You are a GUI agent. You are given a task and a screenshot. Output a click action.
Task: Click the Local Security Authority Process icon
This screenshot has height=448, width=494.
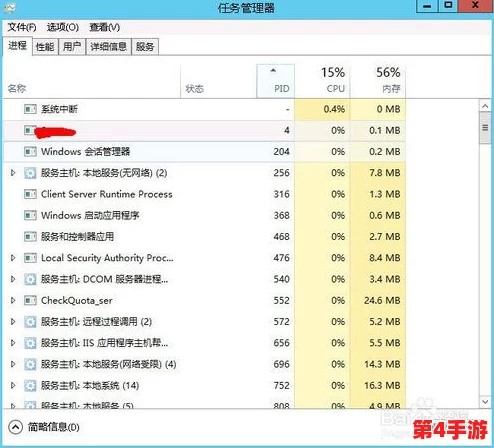pos(30,258)
